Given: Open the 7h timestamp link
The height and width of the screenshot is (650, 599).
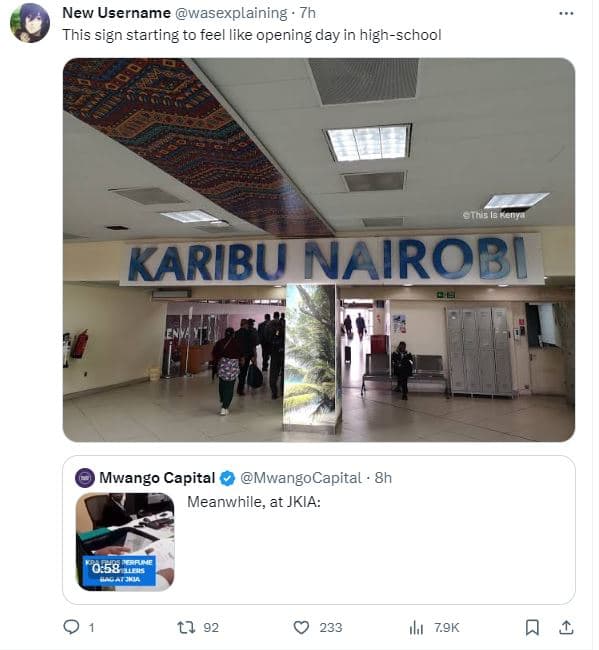Looking at the screenshot, I should tap(308, 13).
